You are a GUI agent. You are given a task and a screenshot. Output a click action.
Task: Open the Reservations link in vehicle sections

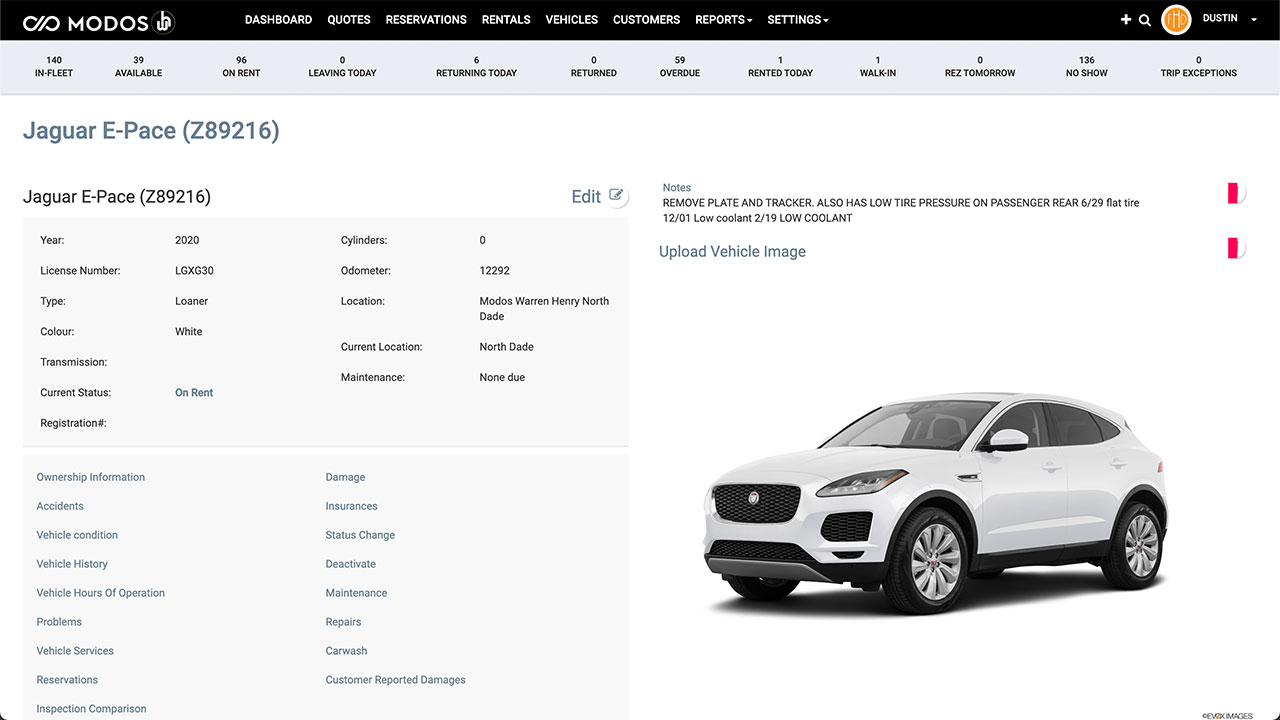(x=67, y=680)
